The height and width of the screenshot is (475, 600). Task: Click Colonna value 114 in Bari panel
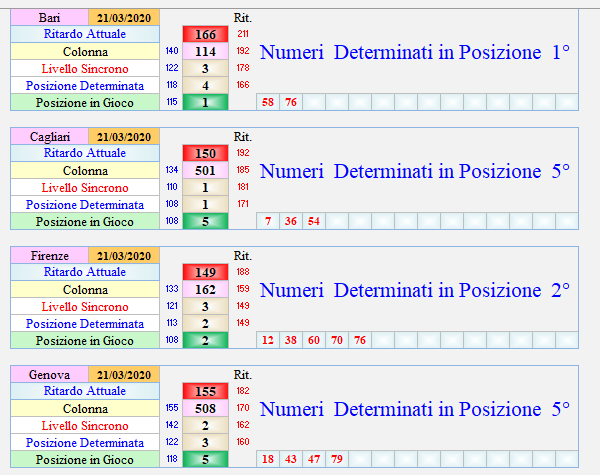pos(205,51)
